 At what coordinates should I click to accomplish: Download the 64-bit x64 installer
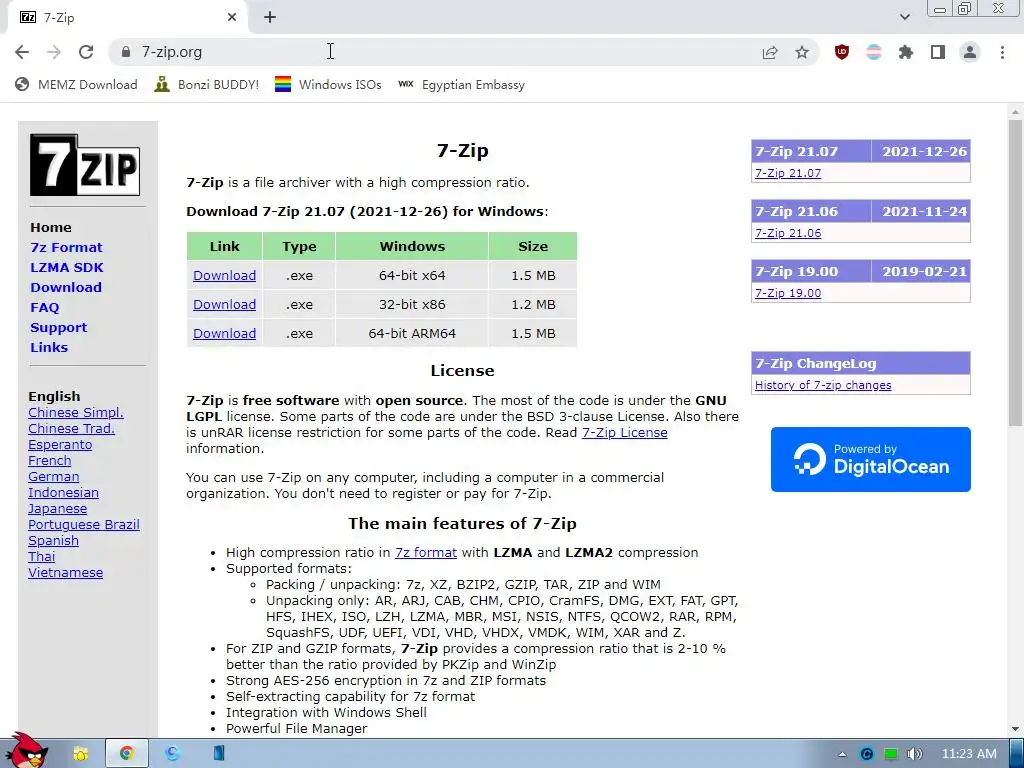pyautogui.click(x=224, y=276)
